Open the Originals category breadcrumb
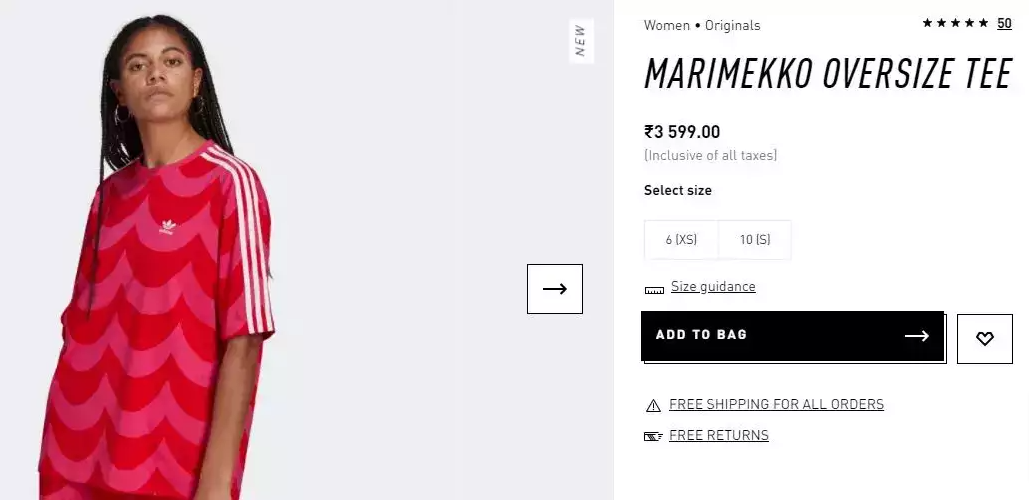Viewport: 1029px width, 500px height. coord(733,25)
